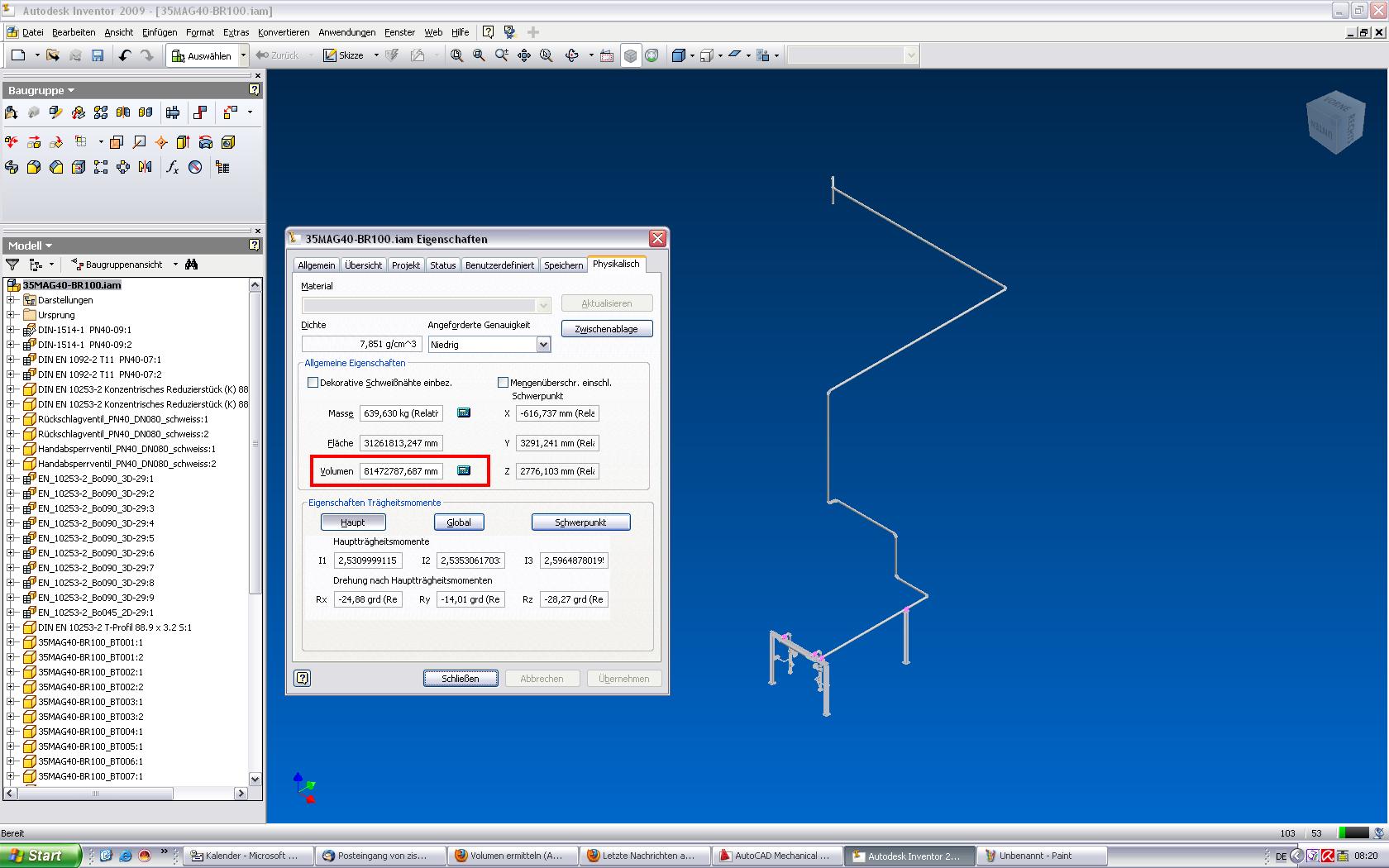Click the calculator icon next to Volumen
The image size is (1389, 868).
[x=464, y=470]
